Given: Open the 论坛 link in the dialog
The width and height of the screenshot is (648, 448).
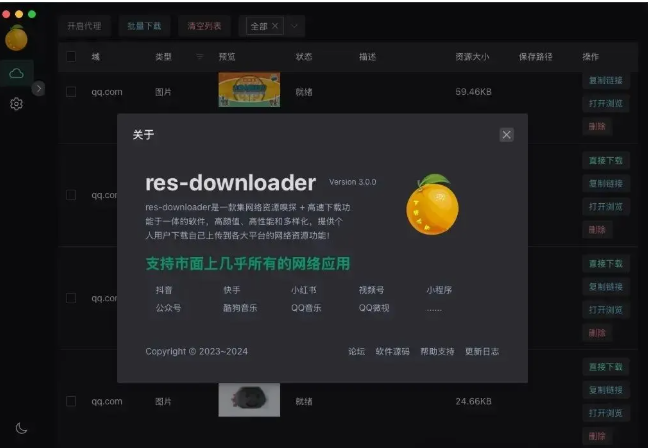Looking at the screenshot, I should pyautogui.click(x=356, y=352).
